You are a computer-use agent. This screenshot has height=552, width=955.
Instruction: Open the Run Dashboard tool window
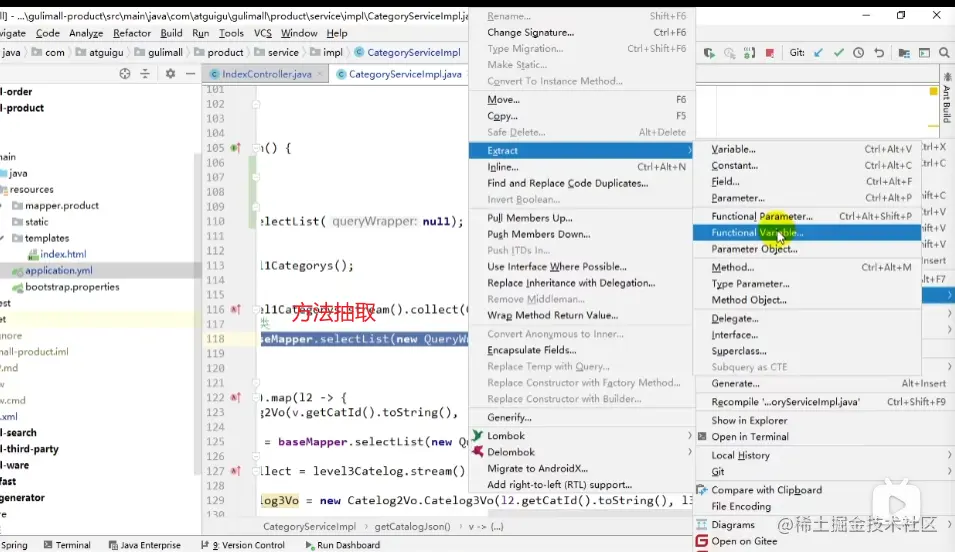[x=342, y=545]
